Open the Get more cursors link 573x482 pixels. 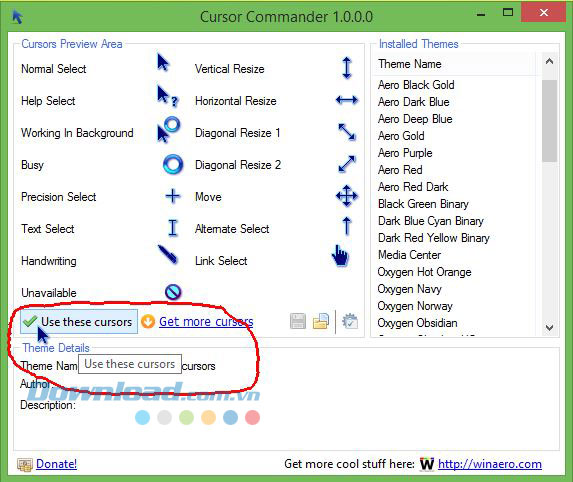pos(206,322)
